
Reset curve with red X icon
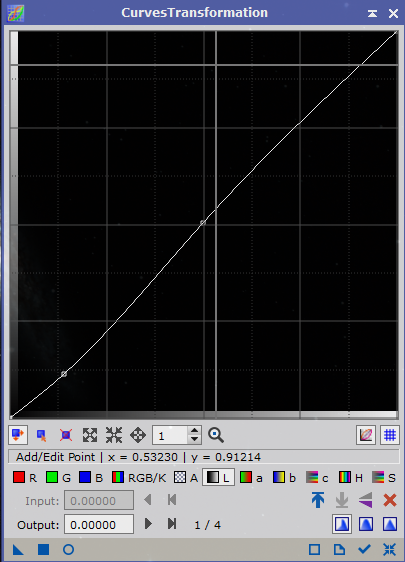tap(390, 500)
